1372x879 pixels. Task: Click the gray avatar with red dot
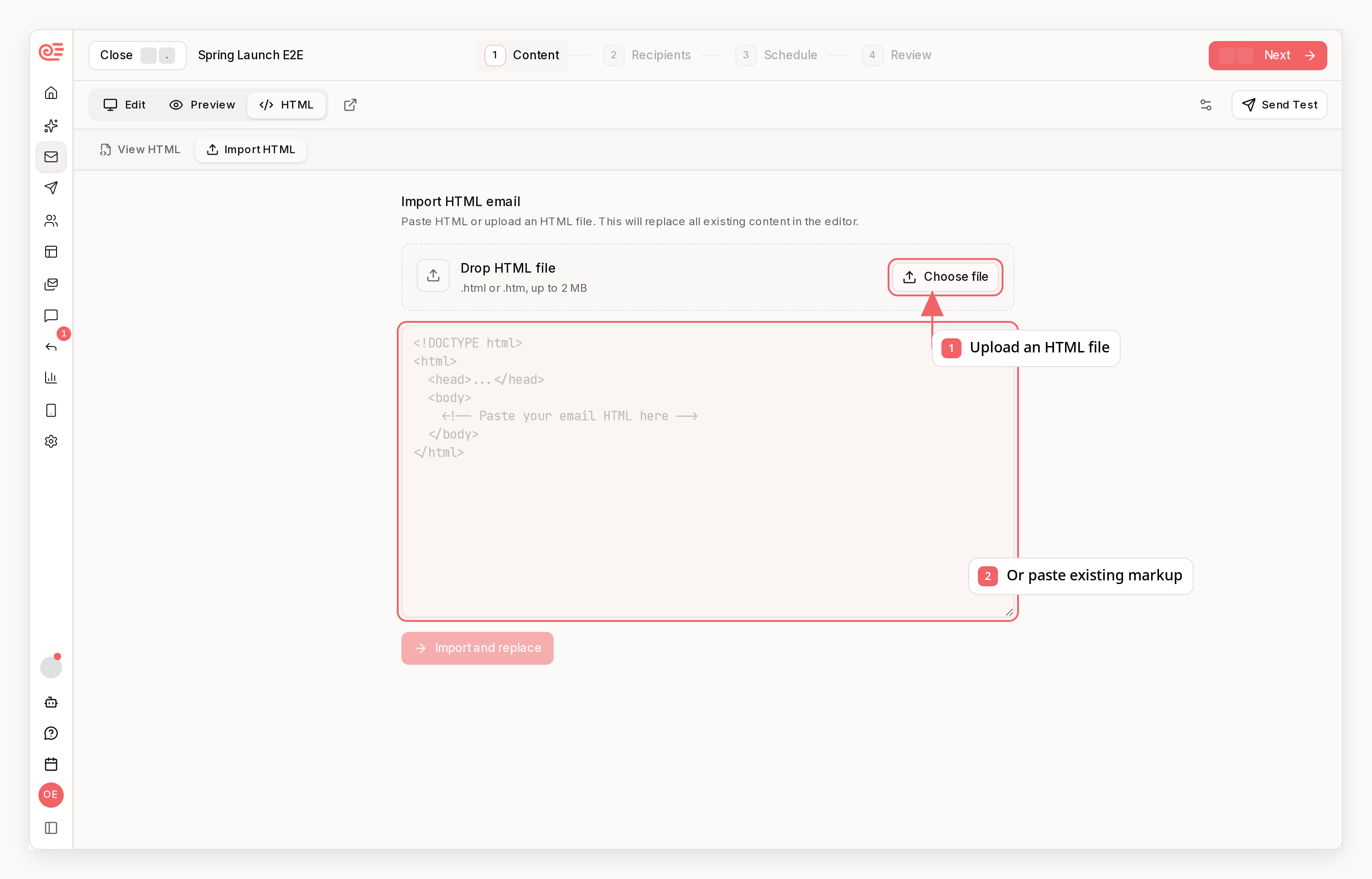tap(51, 667)
